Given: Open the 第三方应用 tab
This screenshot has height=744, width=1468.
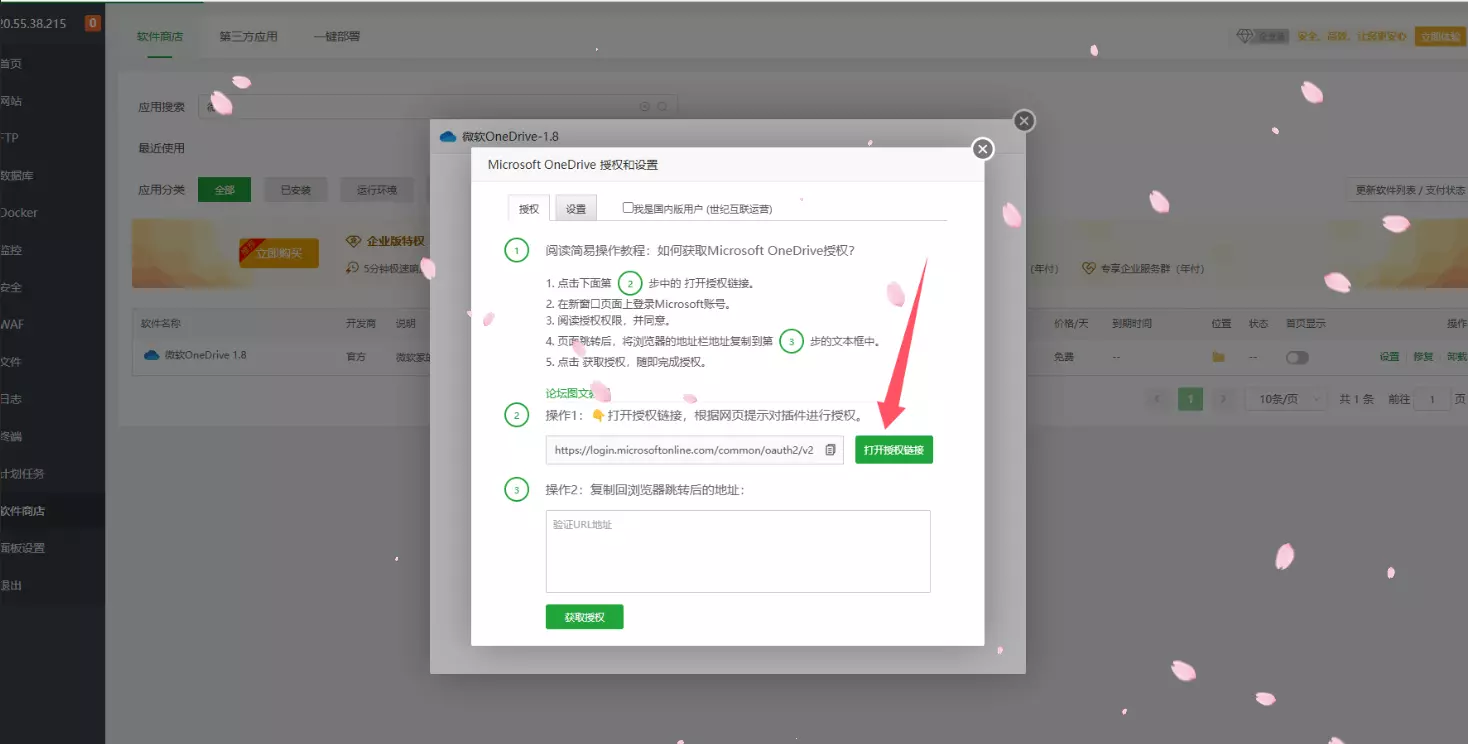Looking at the screenshot, I should click(248, 37).
